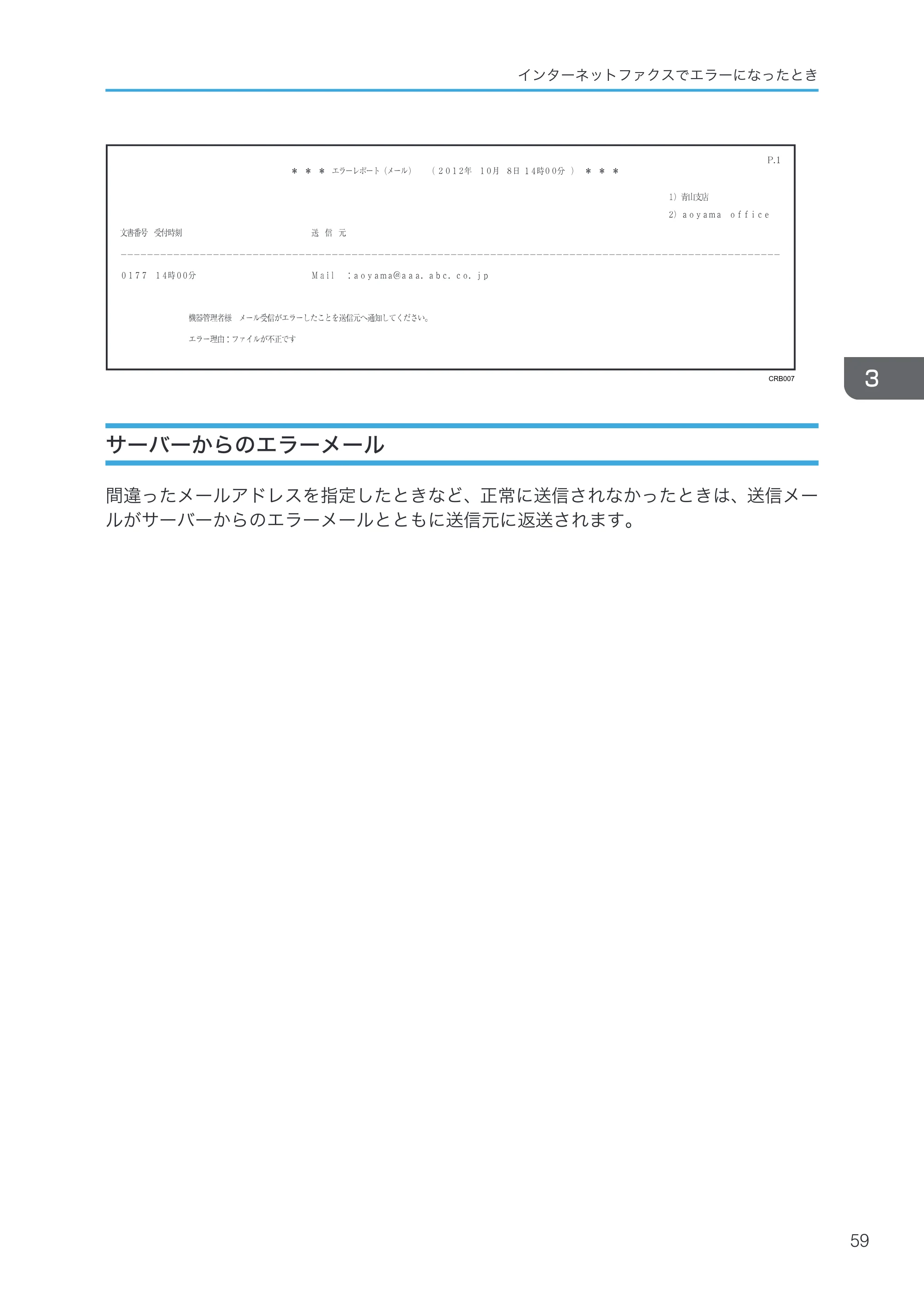Click the paragraph line ending 返送されます。
The height and width of the screenshot is (1305, 924).
[x=371, y=520]
